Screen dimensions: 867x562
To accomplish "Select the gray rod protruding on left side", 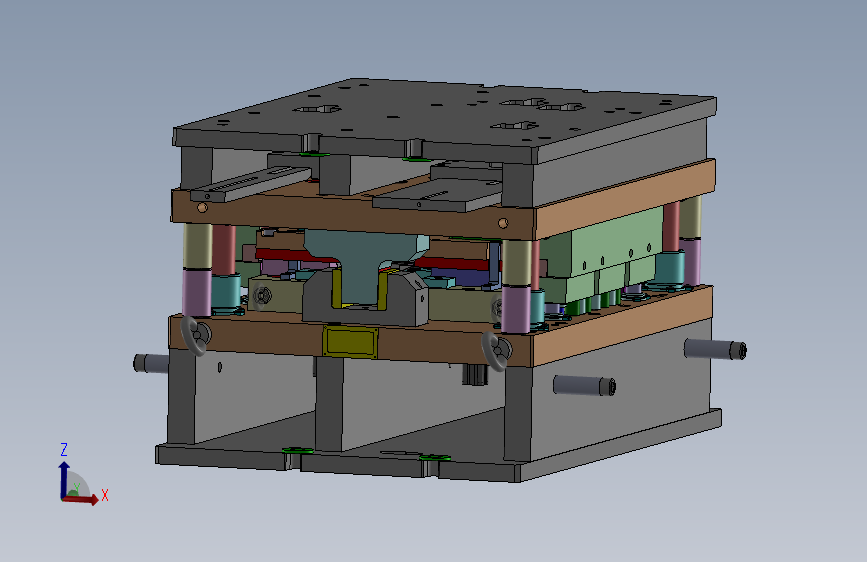I will pyautogui.click(x=150, y=363).
